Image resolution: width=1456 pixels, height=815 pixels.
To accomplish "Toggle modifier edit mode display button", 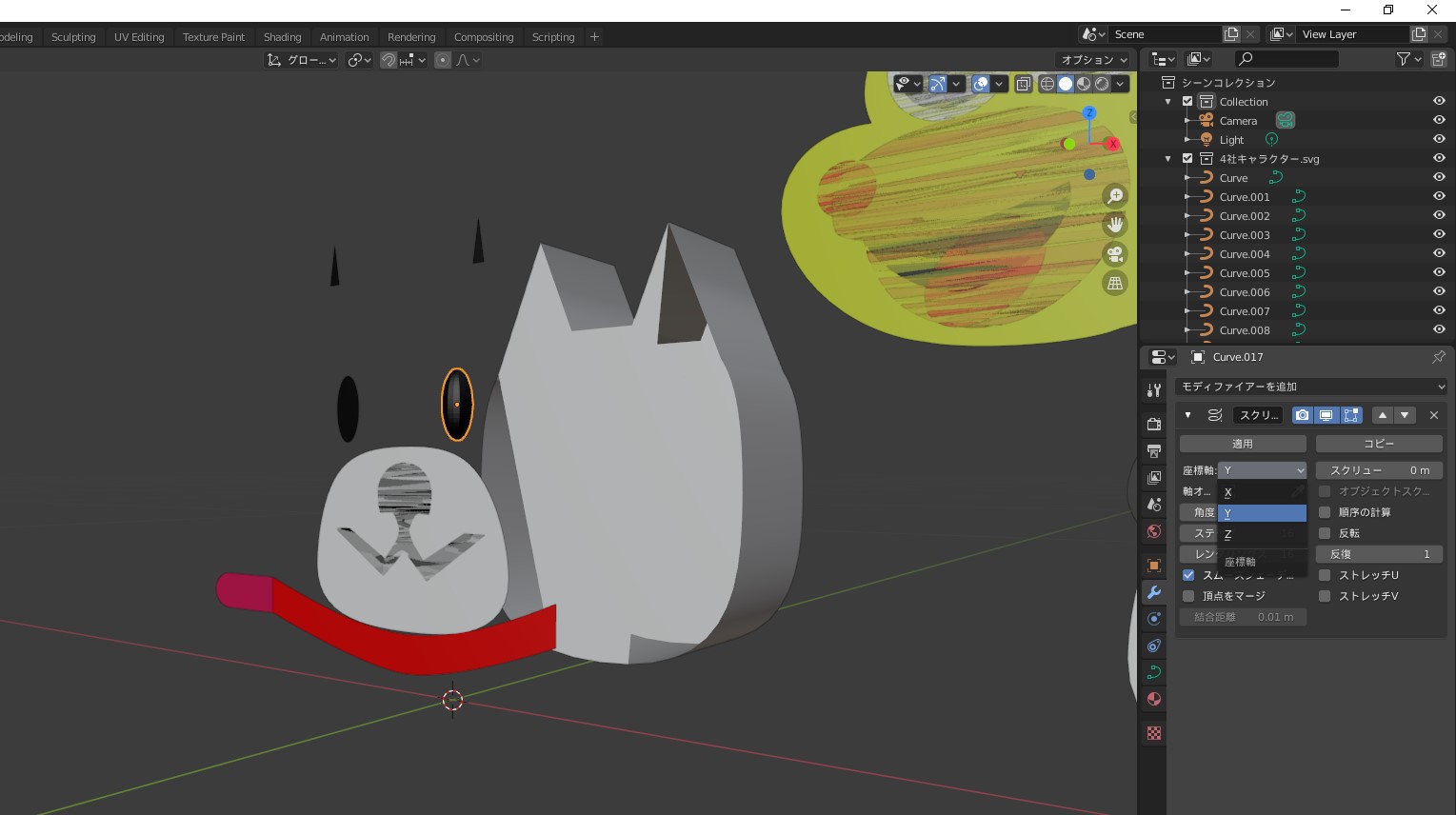I will tap(1350, 415).
